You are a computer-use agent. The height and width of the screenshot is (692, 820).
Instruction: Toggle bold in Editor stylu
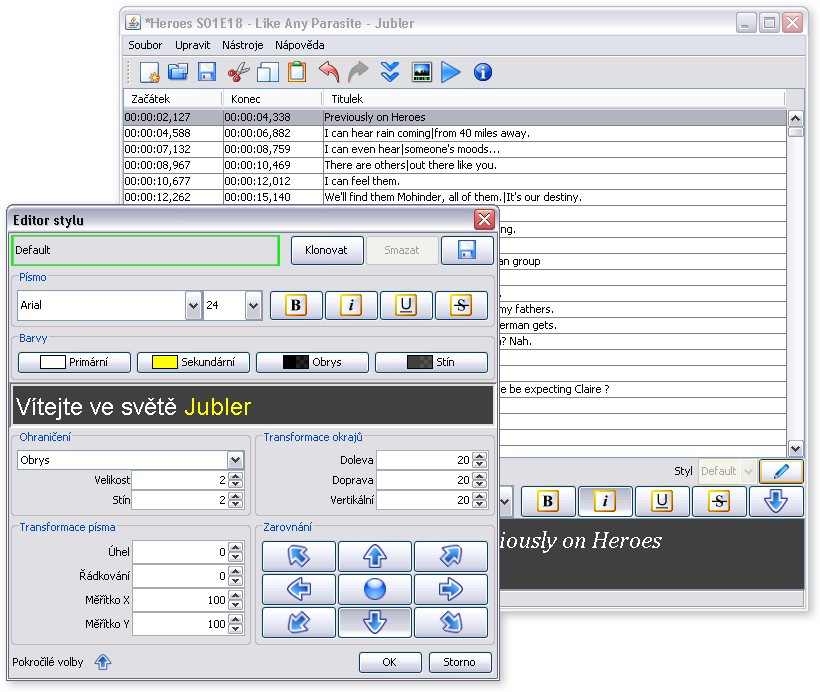click(296, 305)
